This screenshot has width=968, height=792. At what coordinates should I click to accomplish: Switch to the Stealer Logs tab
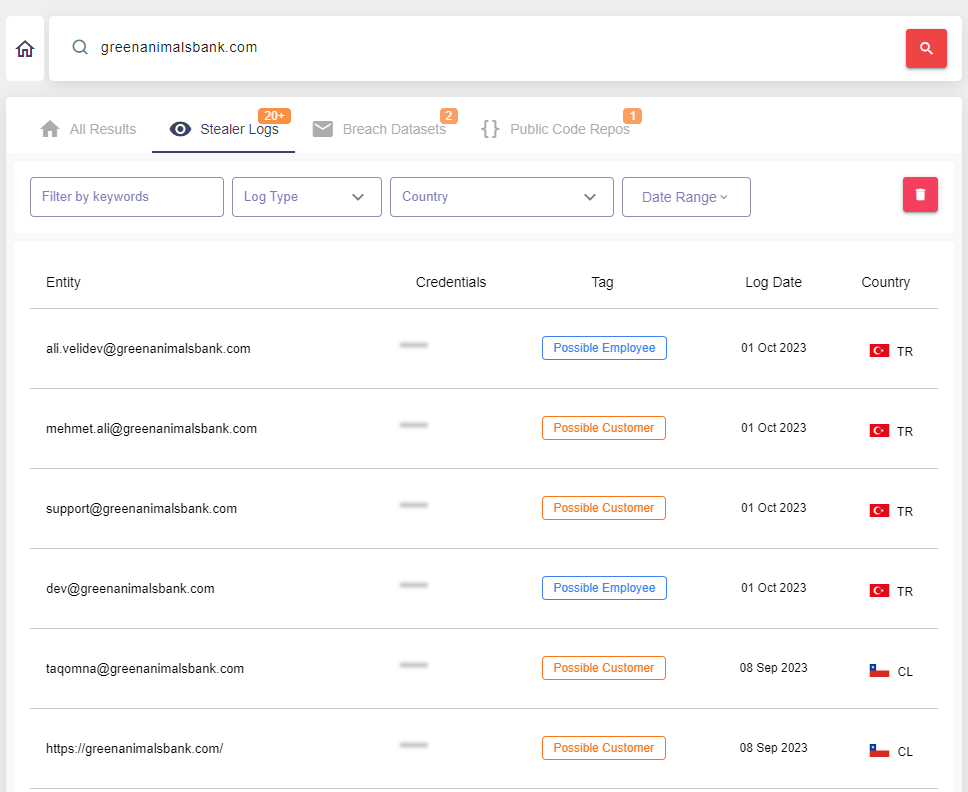point(223,129)
